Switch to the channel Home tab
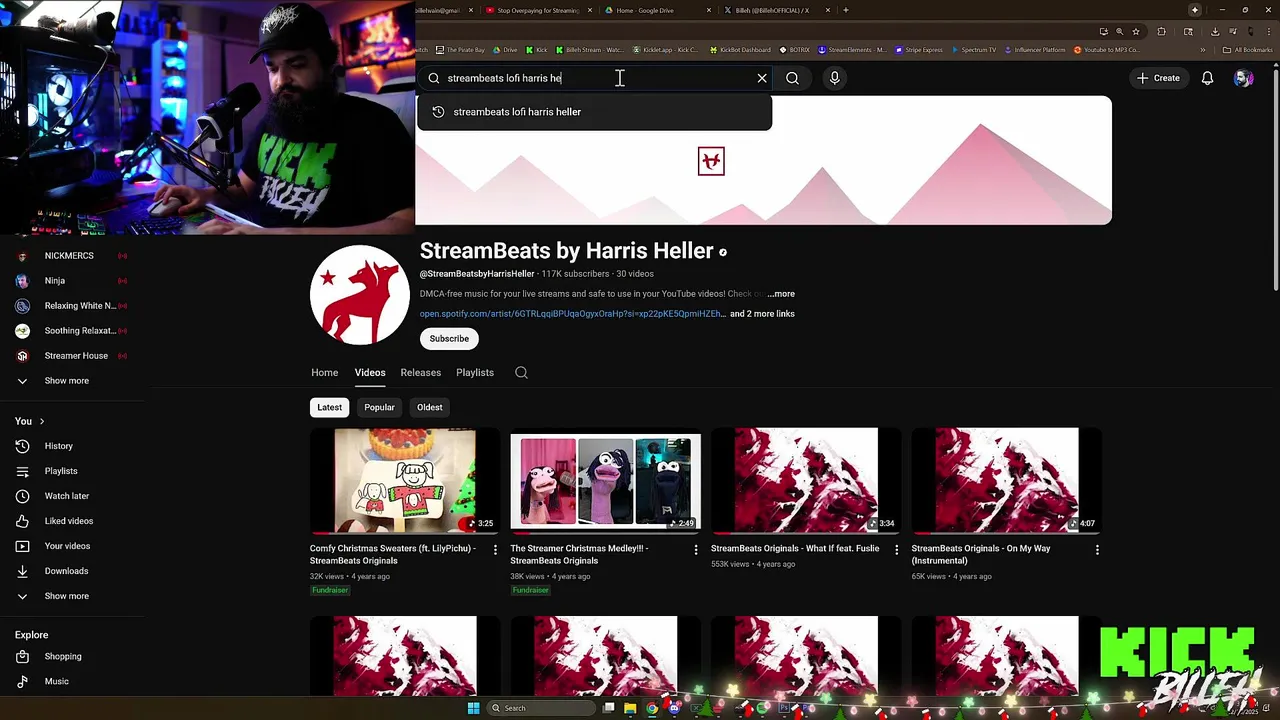 point(324,372)
